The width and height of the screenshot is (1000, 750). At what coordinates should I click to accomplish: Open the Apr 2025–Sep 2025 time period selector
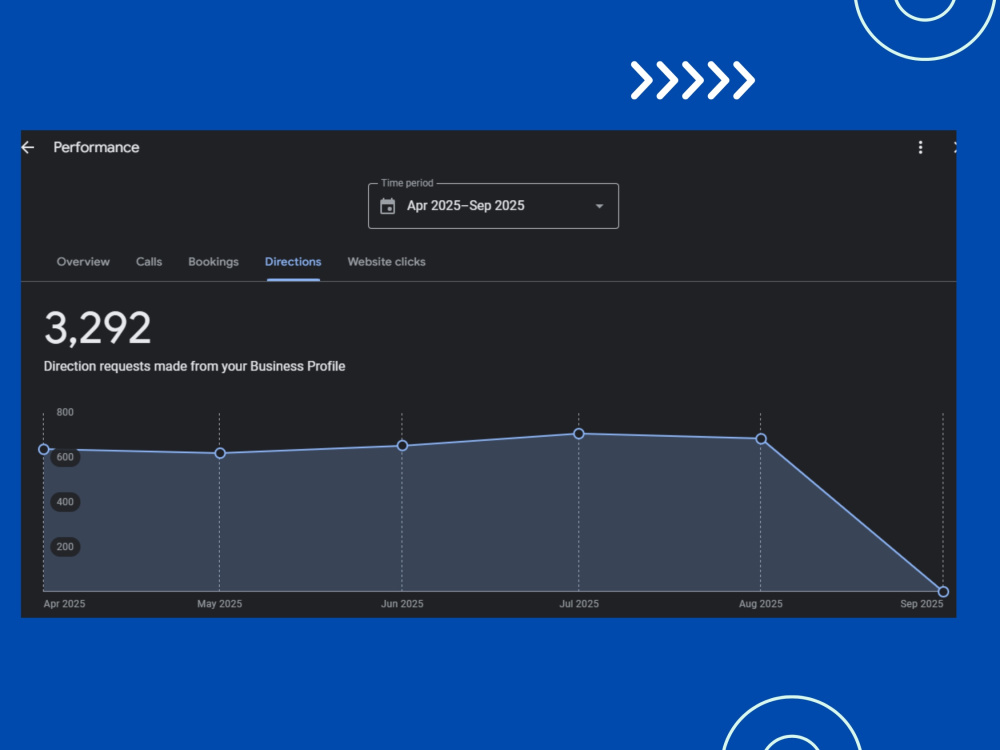click(x=493, y=206)
